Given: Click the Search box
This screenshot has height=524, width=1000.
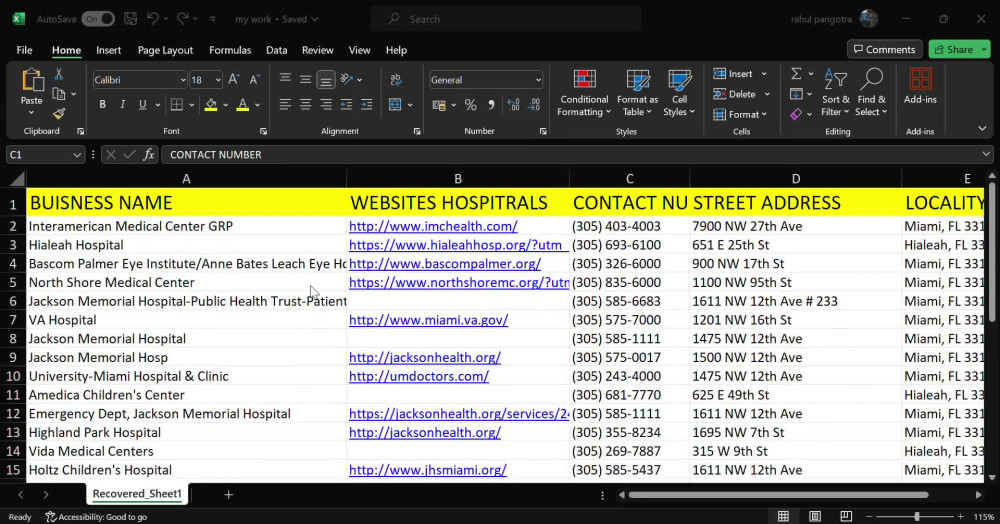Looking at the screenshot, I should pyautogui.click(x=506, y=19).
